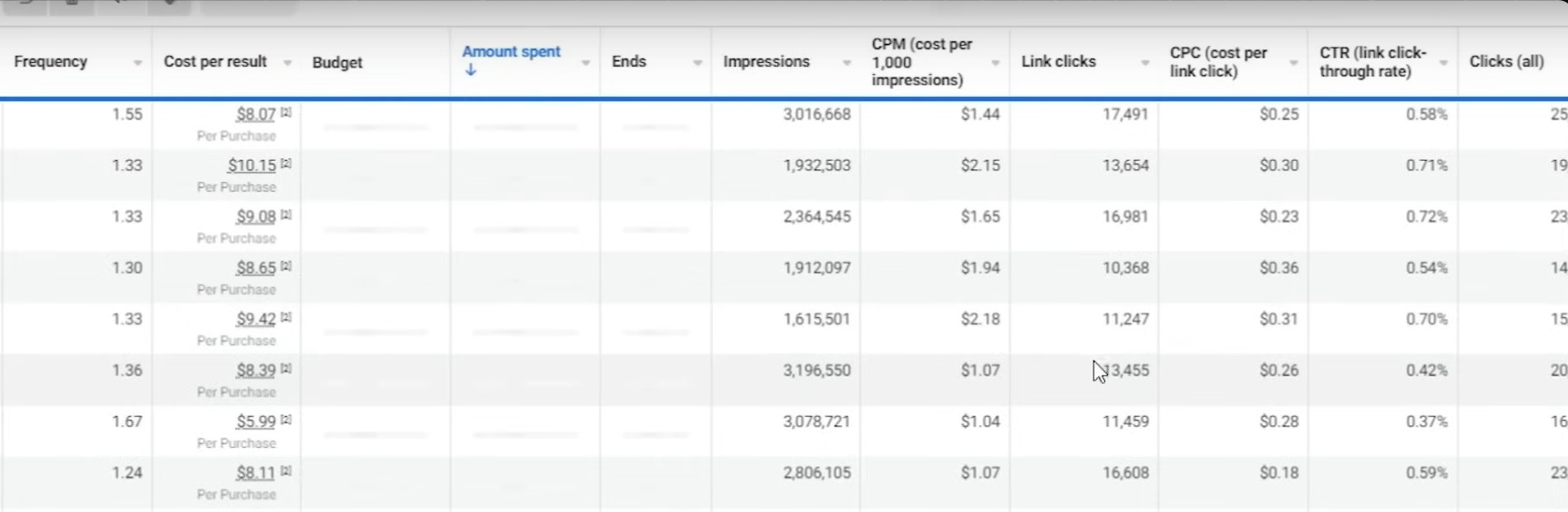Viewport: 1568px width, 512px height.
Task: Open the Cost per result column dropdown
Action: [287, 63]
